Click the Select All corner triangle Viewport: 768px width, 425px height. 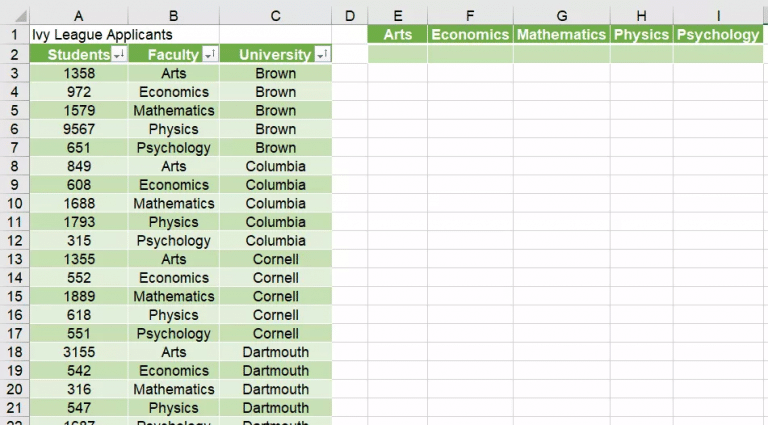20,16
